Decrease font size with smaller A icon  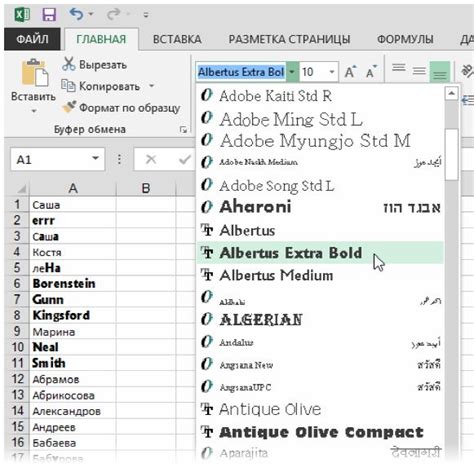371,72
